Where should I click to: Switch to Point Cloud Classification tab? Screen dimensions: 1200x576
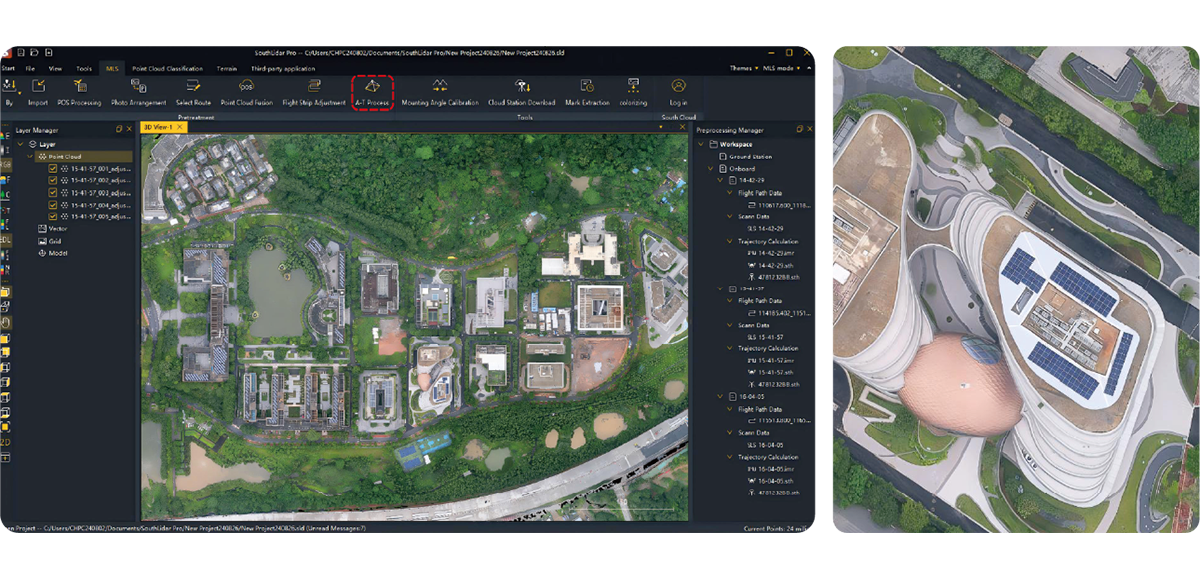pos(169,68)
